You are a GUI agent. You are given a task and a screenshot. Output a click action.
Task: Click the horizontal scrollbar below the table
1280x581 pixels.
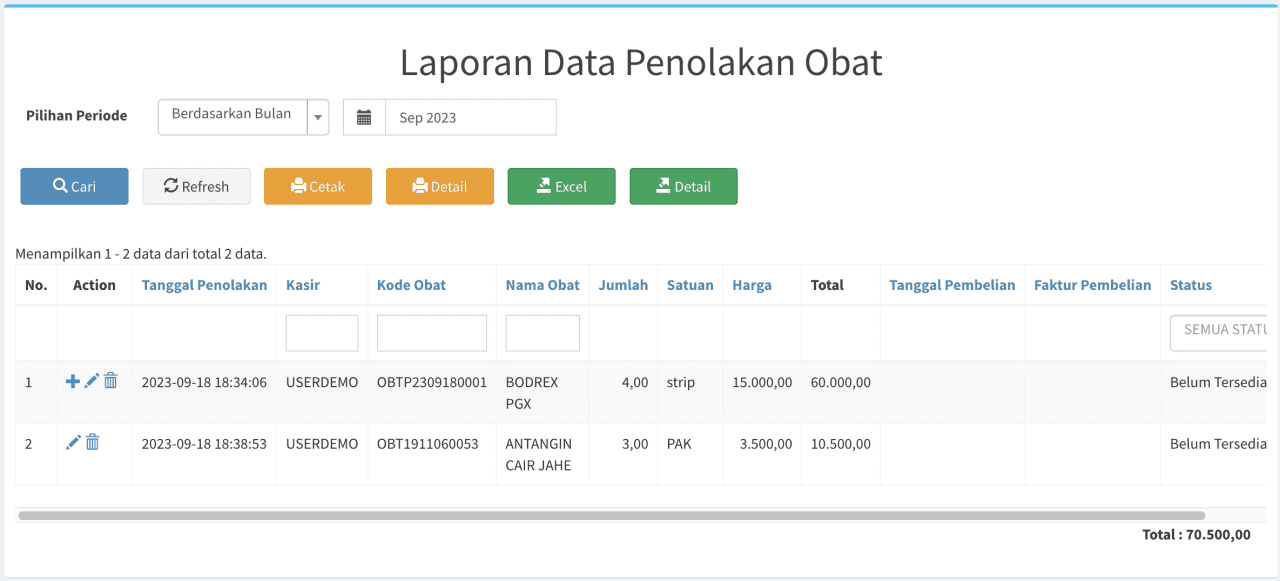click(611, 516)
